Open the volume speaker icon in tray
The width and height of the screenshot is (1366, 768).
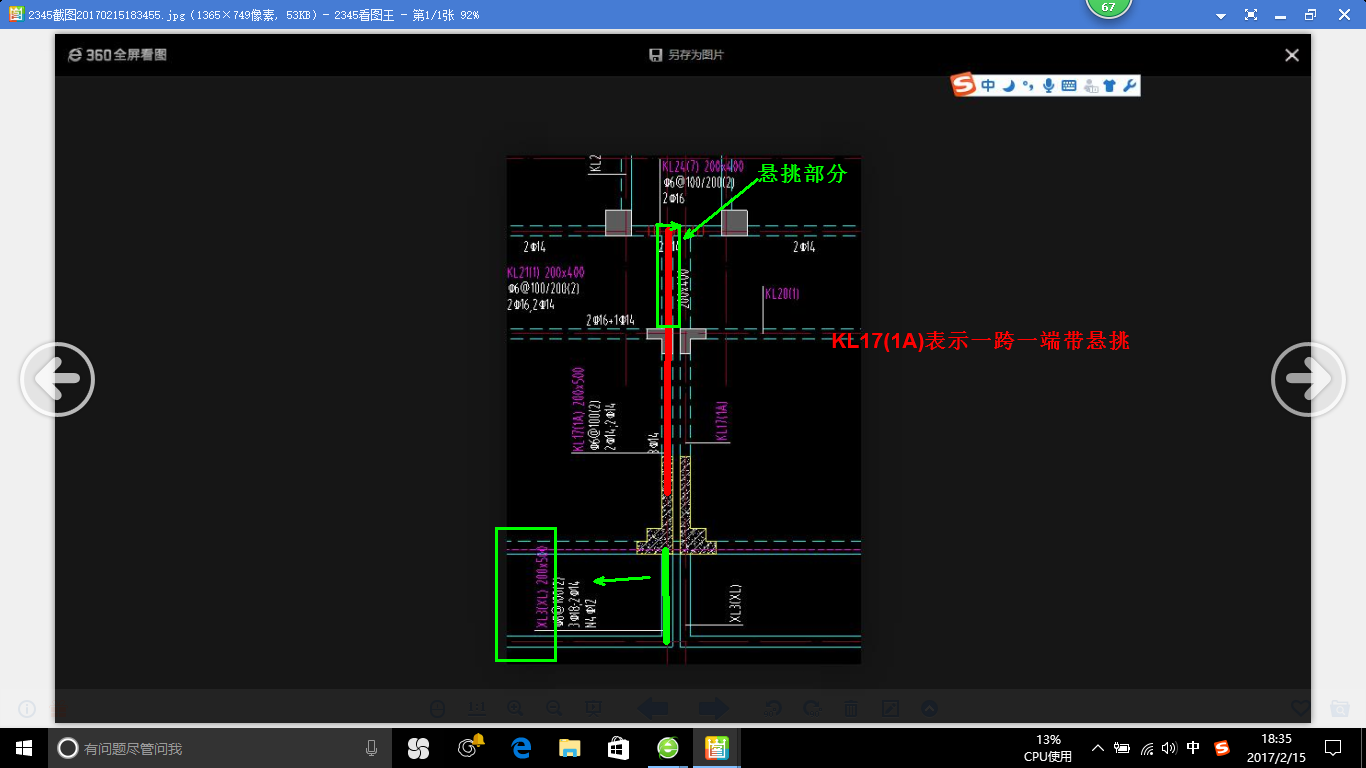(1169, 748)
